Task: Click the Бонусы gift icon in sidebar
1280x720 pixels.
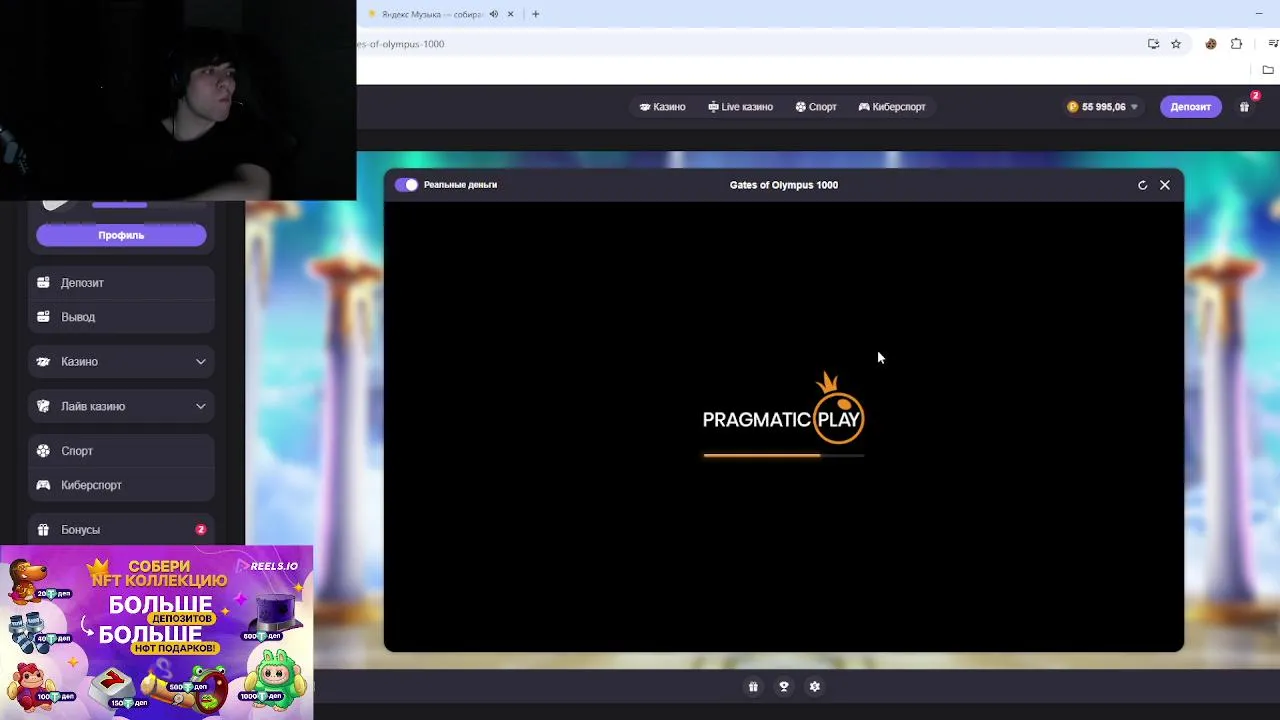Action: pyautogui.click(x=43, y=530)
